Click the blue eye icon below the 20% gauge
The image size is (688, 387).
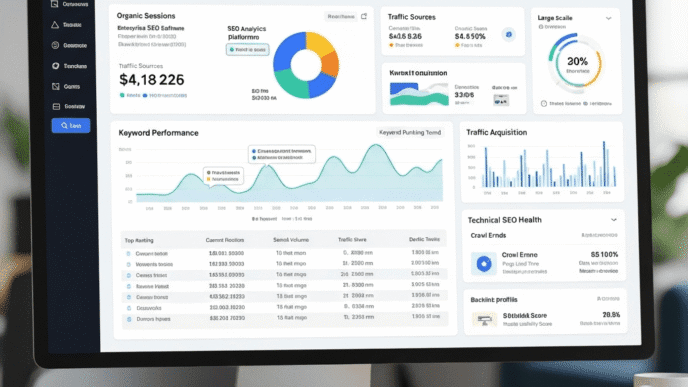[x=585, y=104]
